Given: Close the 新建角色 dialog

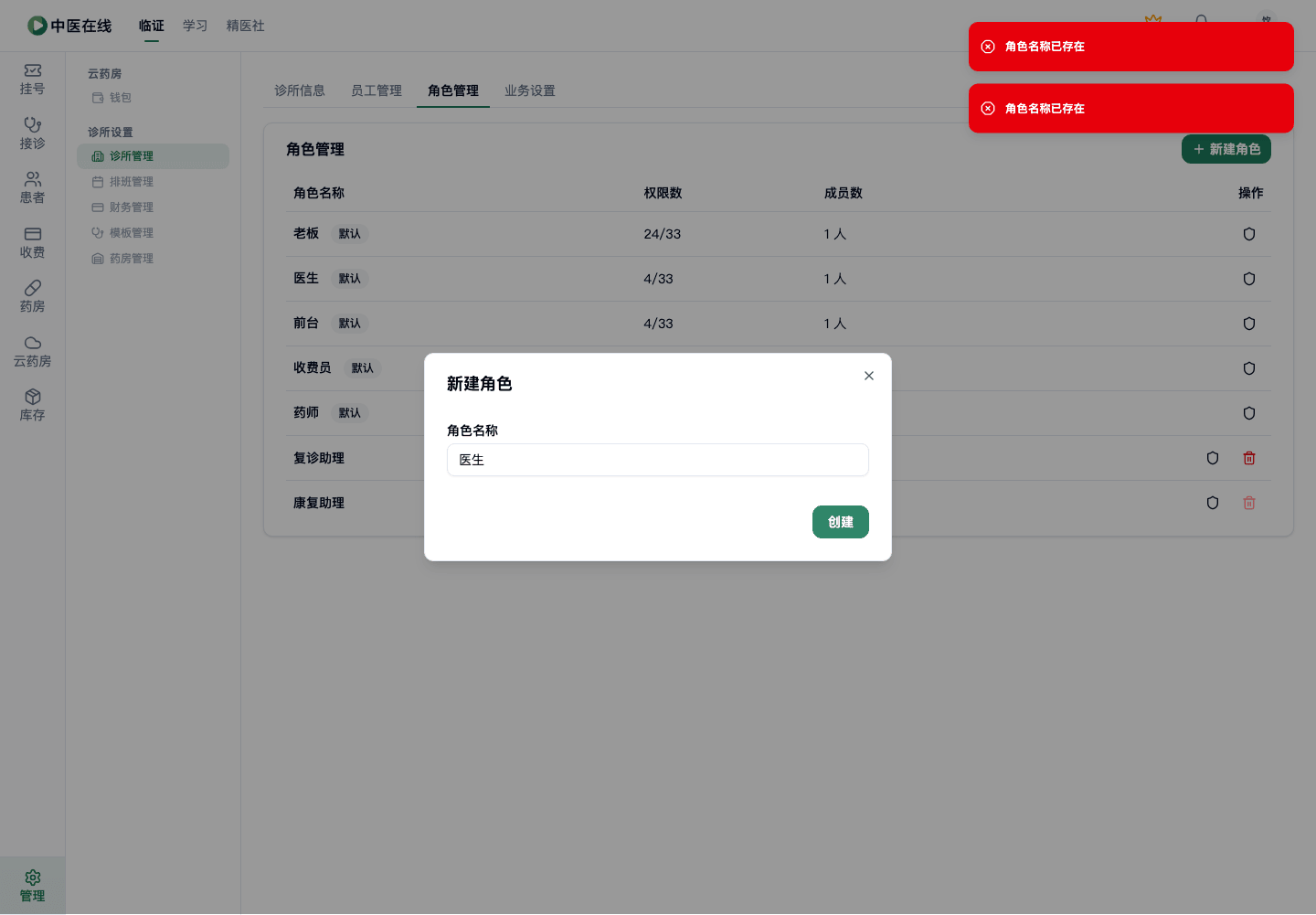Looking at the screenshot, I should 868,376.
